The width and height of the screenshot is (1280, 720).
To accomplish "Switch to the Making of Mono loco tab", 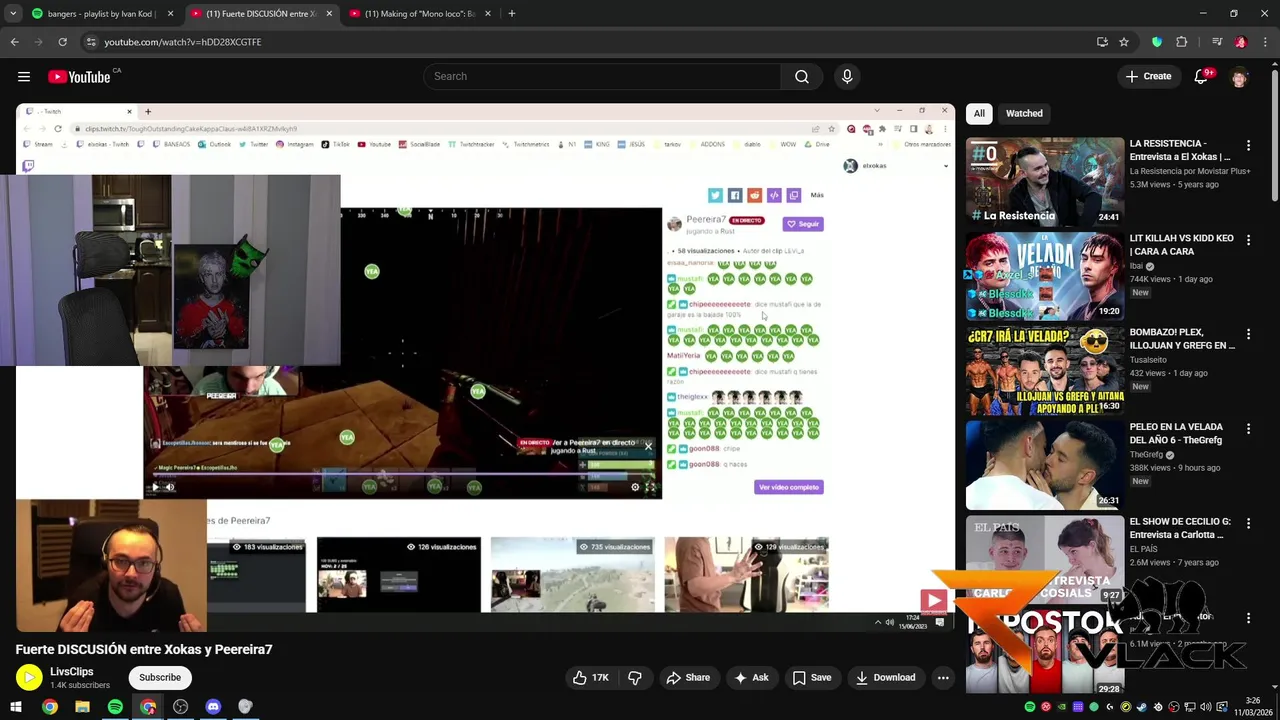I will pos(418,14).
